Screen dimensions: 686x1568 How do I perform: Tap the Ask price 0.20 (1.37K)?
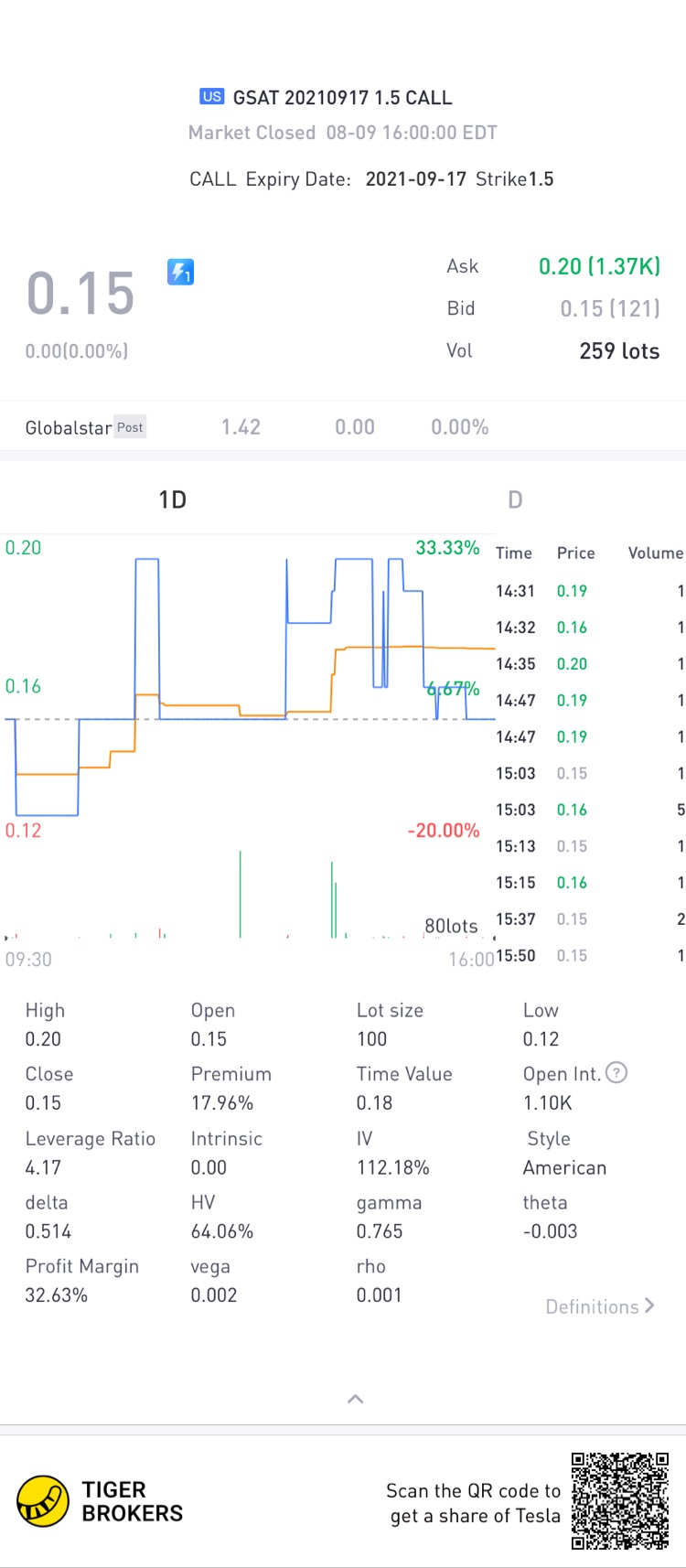[599, 266]
